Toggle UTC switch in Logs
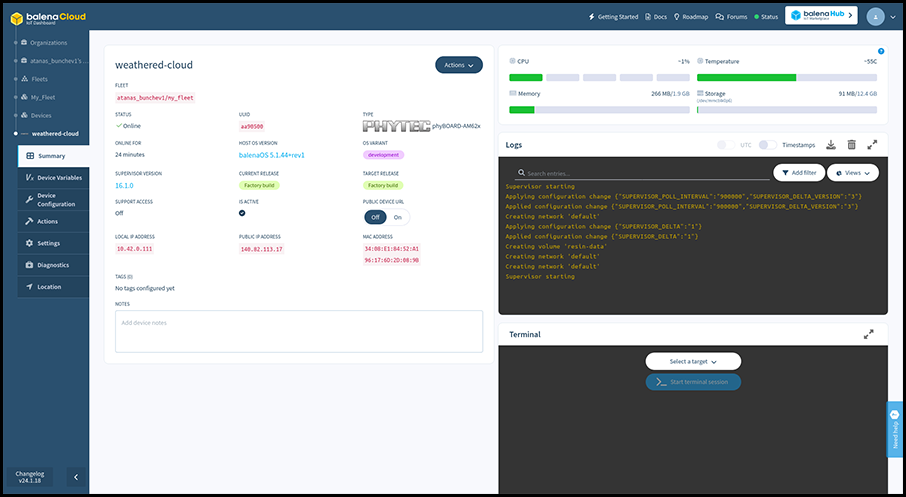This screenshot has width=906, height=497. pos(726,145)
